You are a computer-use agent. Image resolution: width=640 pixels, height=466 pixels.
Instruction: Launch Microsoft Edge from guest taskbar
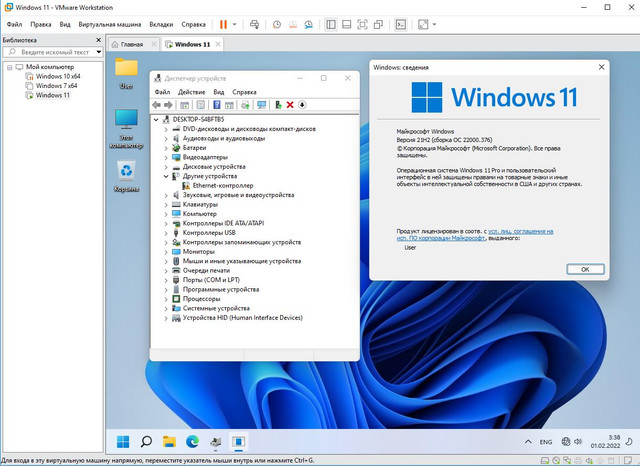[192, 442]
